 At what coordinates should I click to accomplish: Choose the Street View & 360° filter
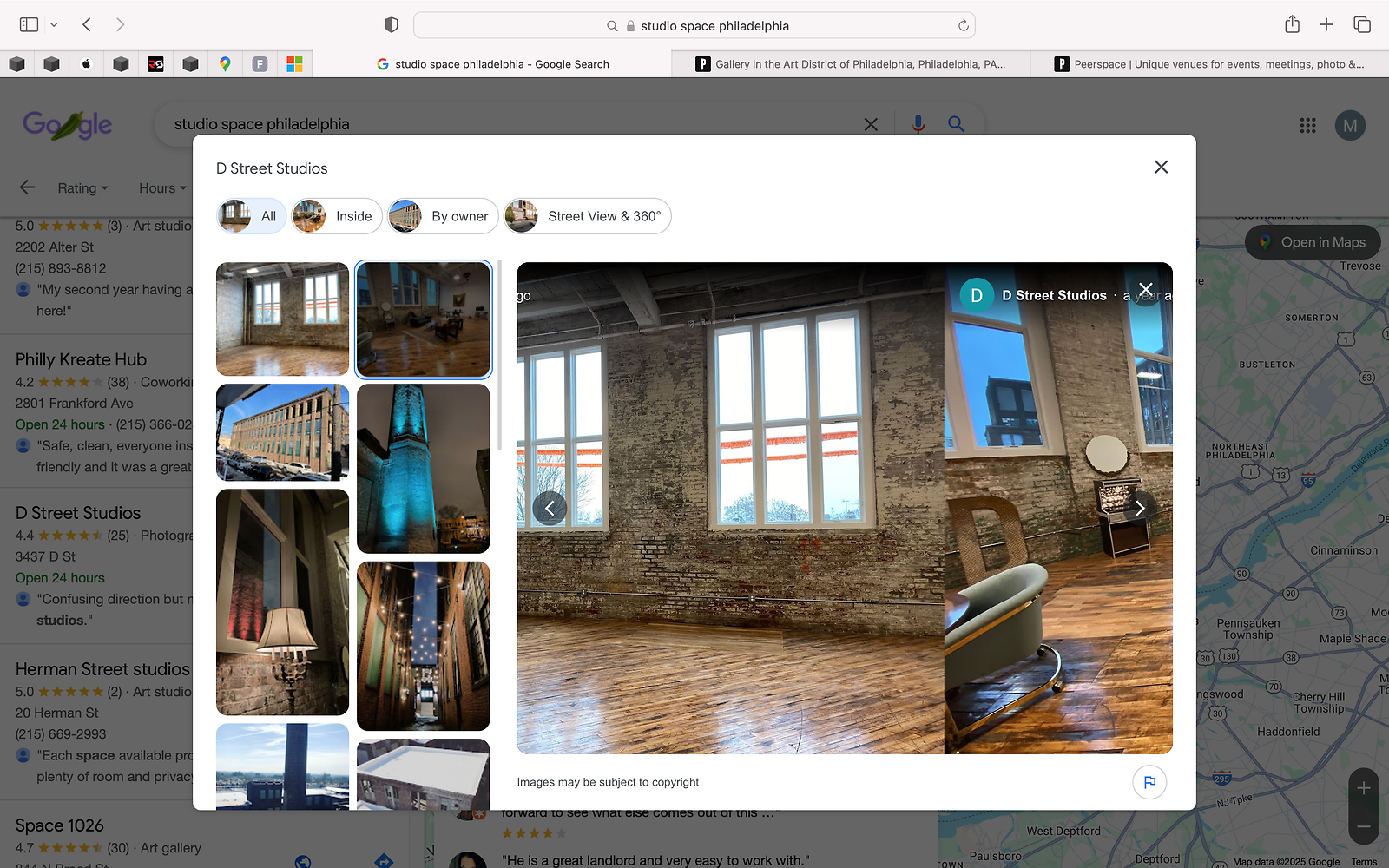(x=588, y=216)
